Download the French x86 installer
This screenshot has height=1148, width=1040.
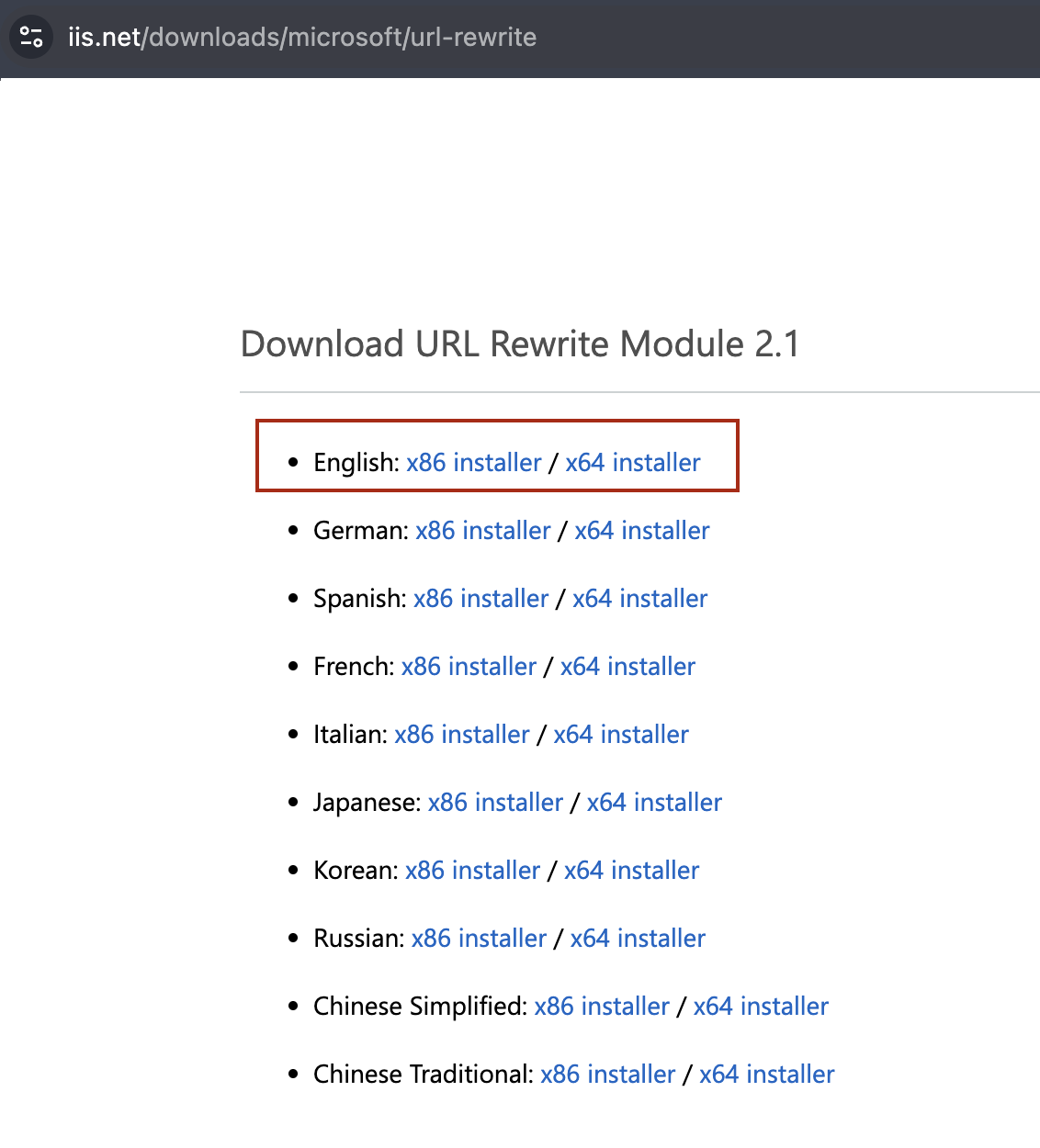point(469,666)
